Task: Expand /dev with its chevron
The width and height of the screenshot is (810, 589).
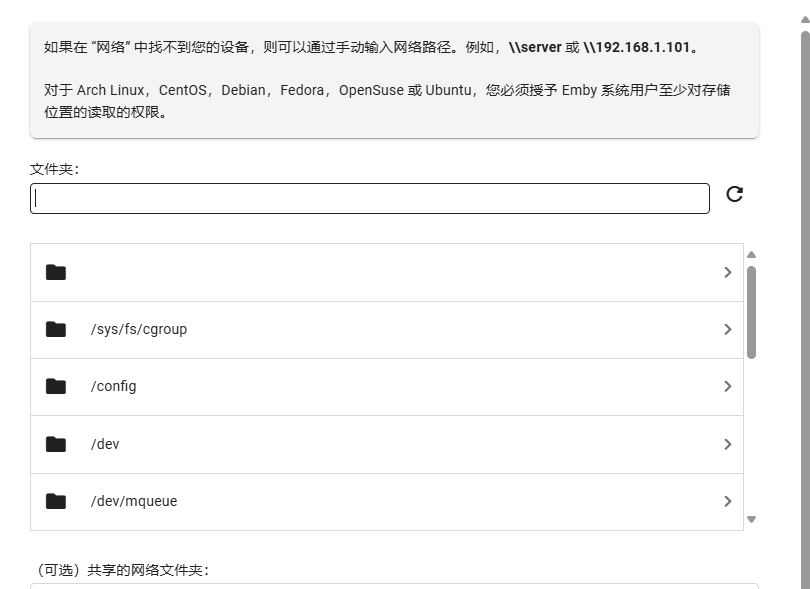Action: coord(727,444)
